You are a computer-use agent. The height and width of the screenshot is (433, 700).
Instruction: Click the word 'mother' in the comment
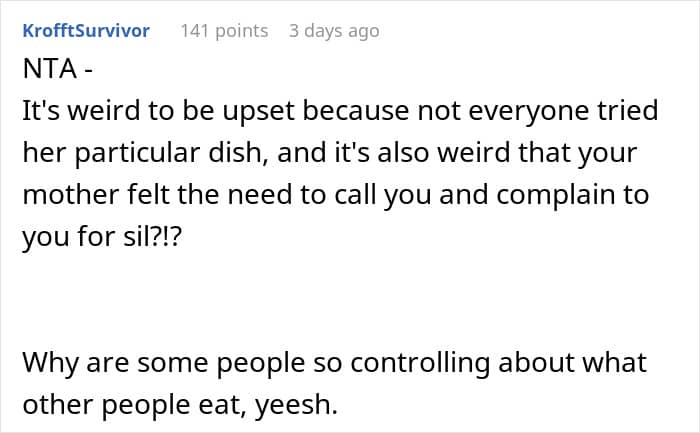[66, 195]
